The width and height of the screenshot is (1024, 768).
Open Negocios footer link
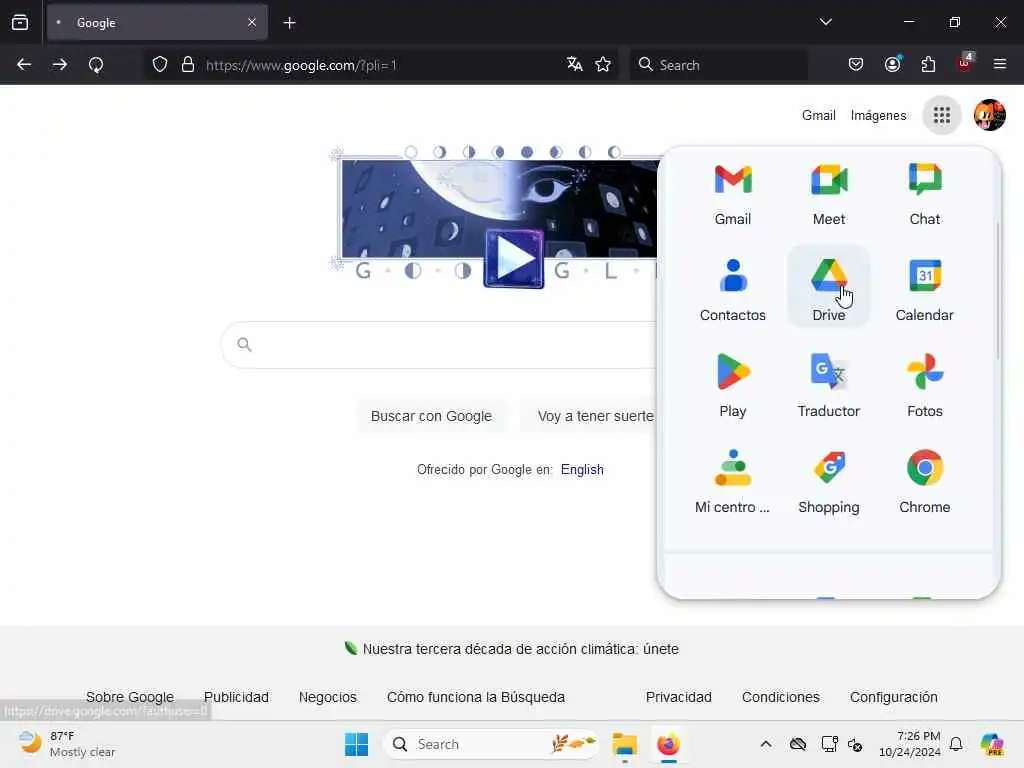[328, 697]
